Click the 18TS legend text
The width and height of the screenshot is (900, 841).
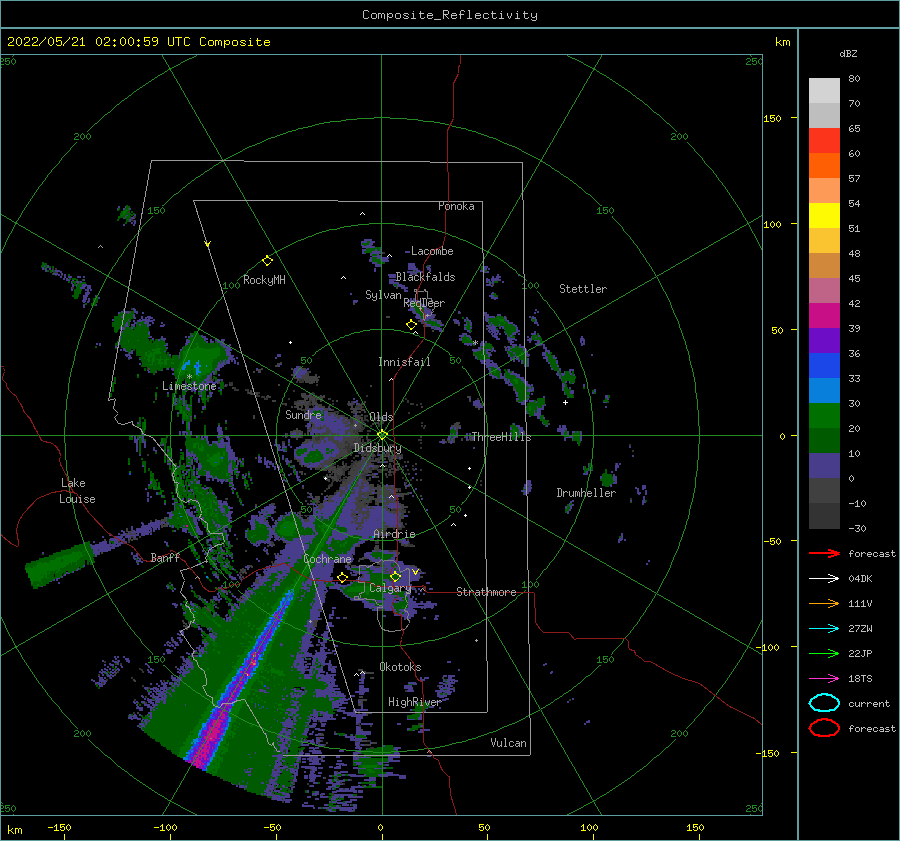[x=860, y=679]
